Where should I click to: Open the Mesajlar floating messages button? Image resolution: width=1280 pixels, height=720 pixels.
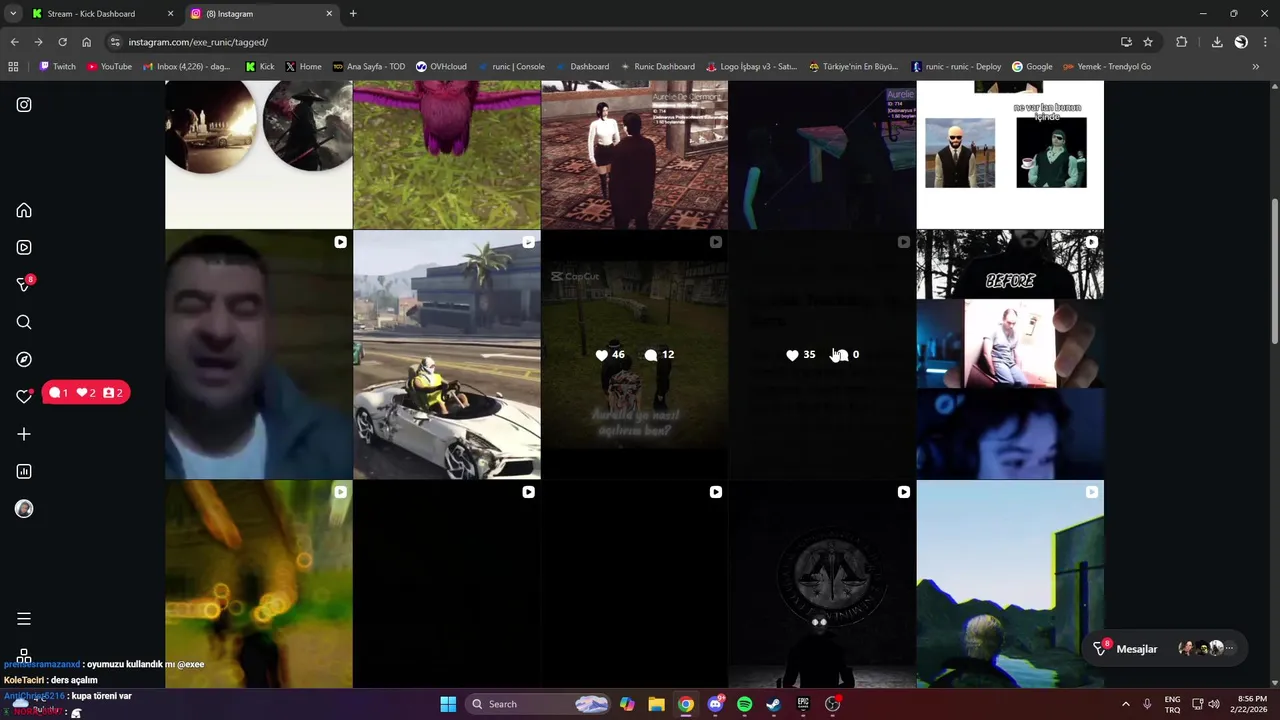coord(1166,649)
